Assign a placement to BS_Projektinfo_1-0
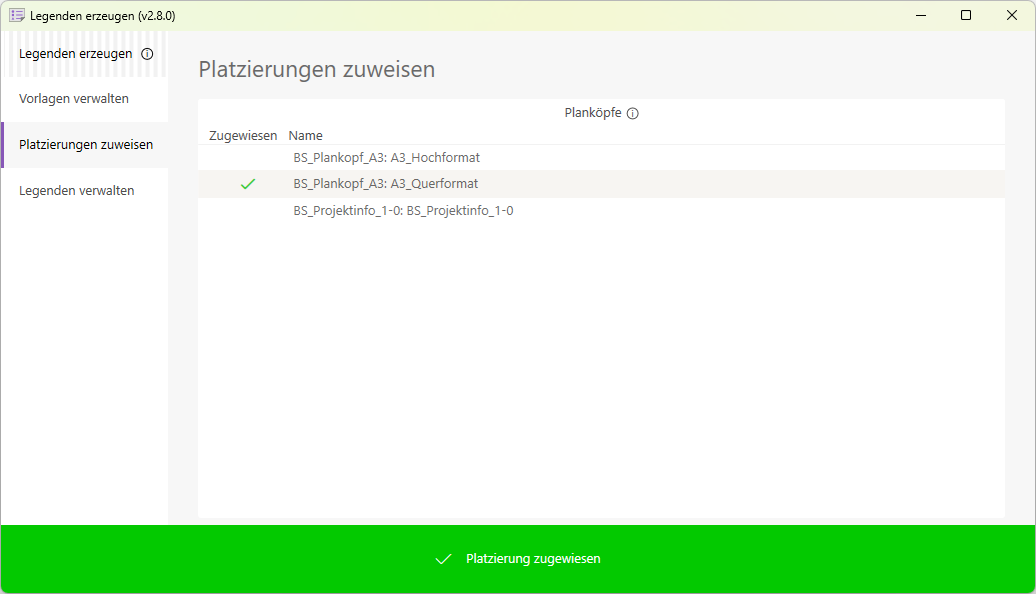 [x=247, y=210]
